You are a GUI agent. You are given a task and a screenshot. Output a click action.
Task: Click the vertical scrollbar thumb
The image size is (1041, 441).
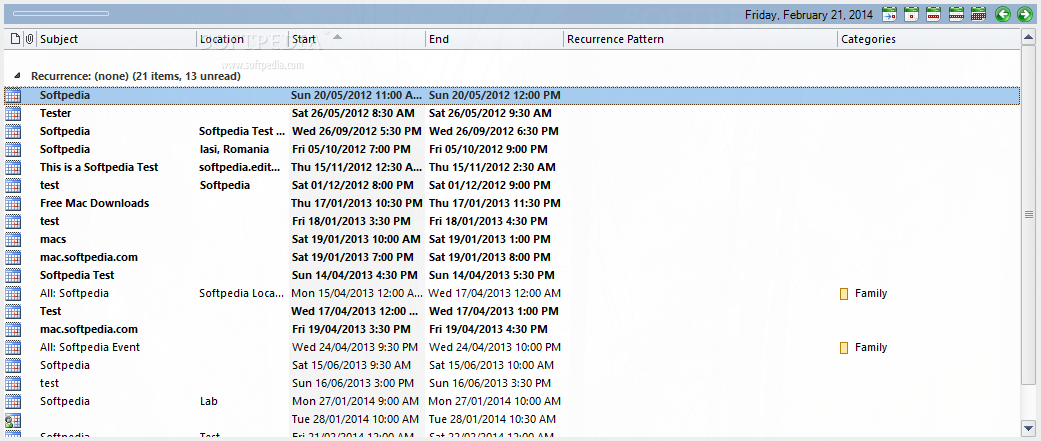click(x=1029, y=215)
